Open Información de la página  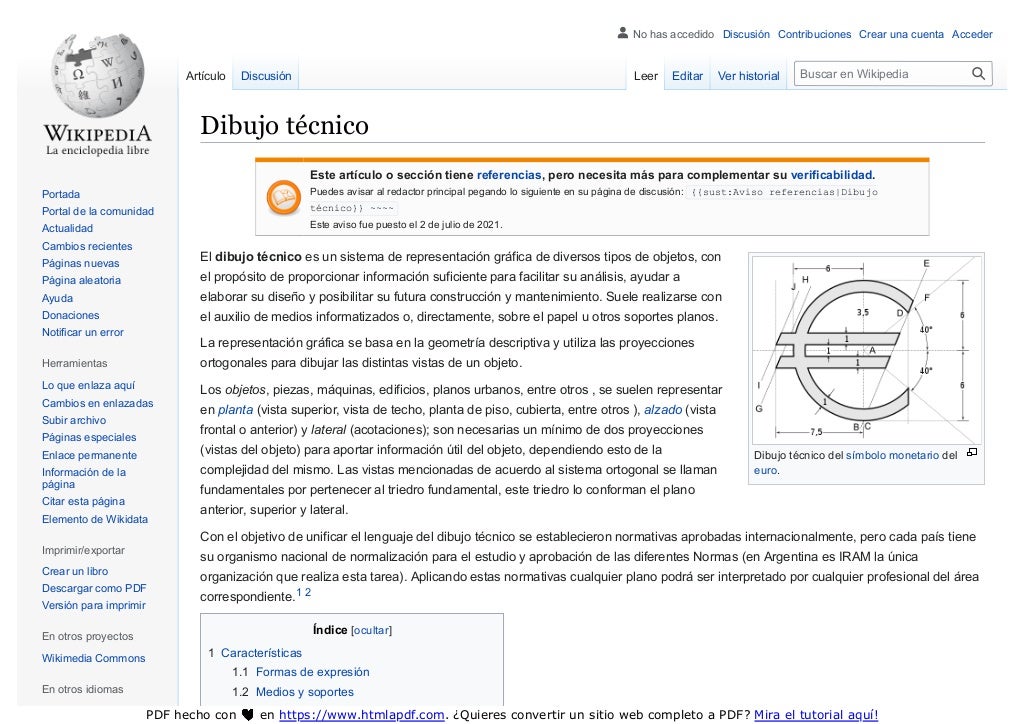click(x=84, y=478)
